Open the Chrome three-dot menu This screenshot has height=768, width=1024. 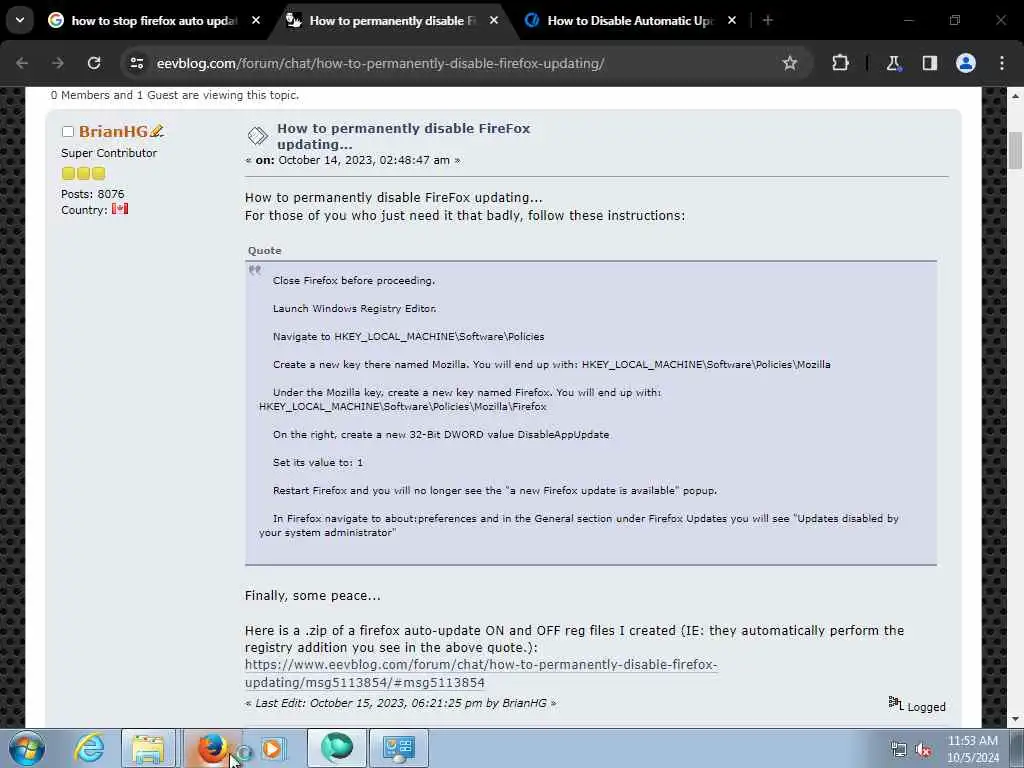[1002, 63]
